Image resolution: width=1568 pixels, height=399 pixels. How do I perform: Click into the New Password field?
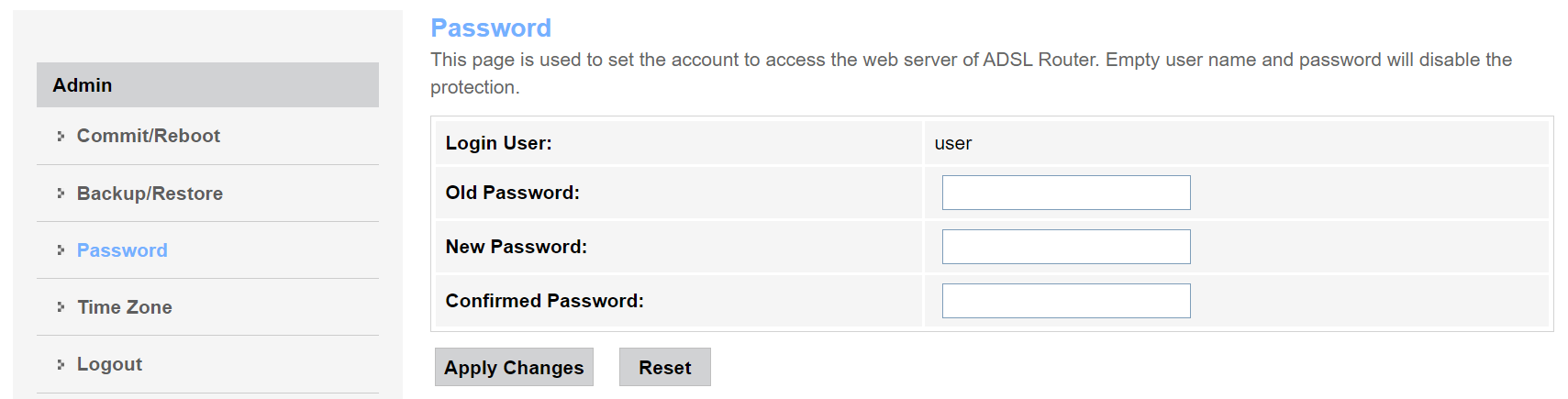coord(1065,247)
